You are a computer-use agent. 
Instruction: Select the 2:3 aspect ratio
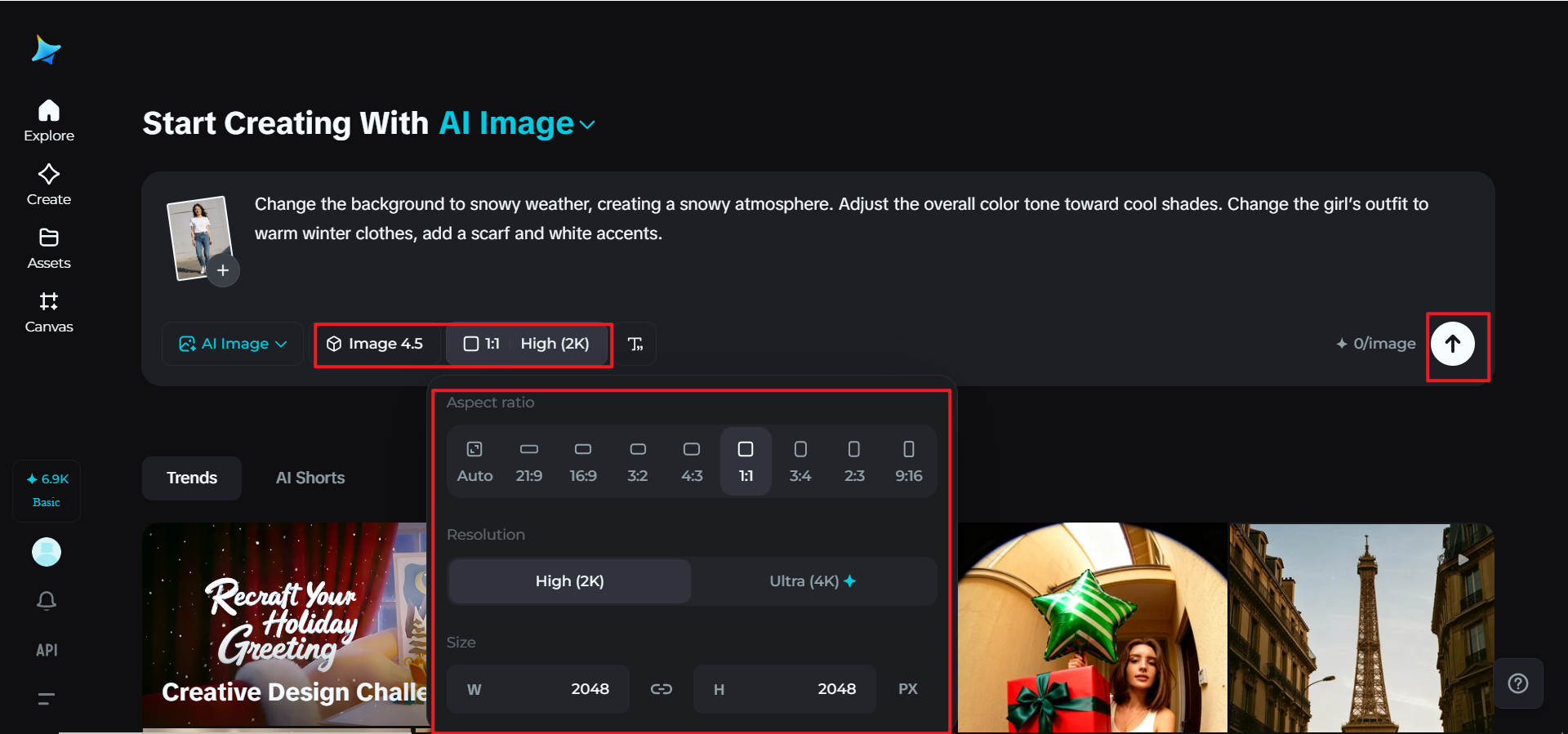[x=854, y=461]
